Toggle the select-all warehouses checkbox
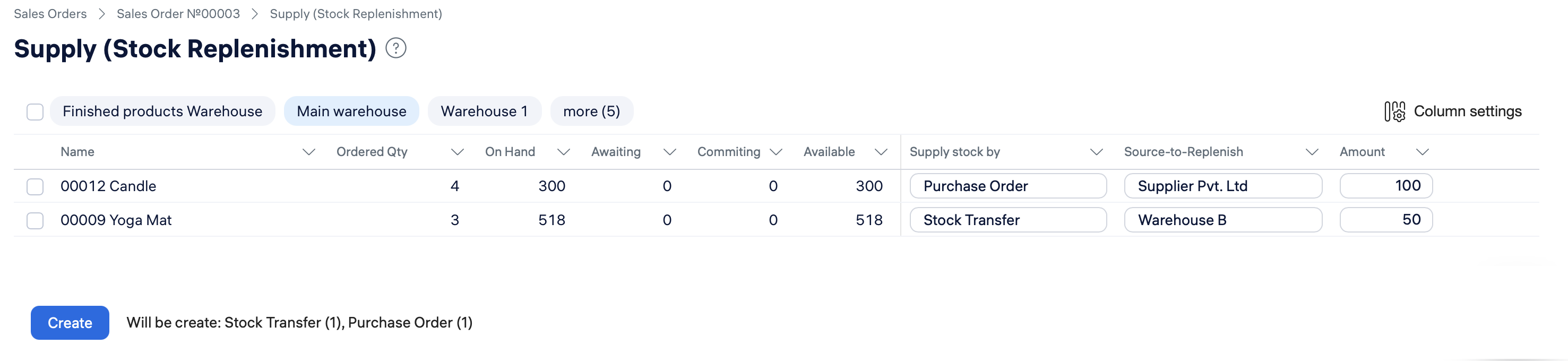Screen dimensions: 1568x361 36,112
